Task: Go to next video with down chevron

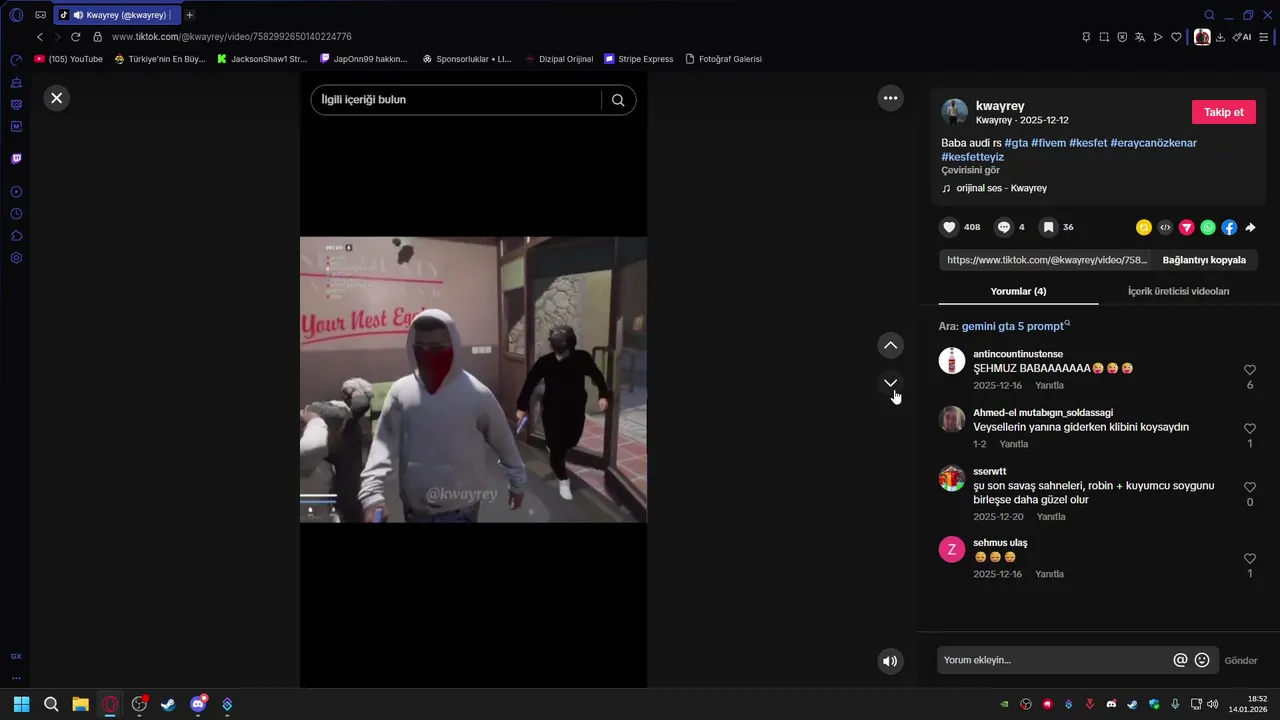Action: (890, 383)
